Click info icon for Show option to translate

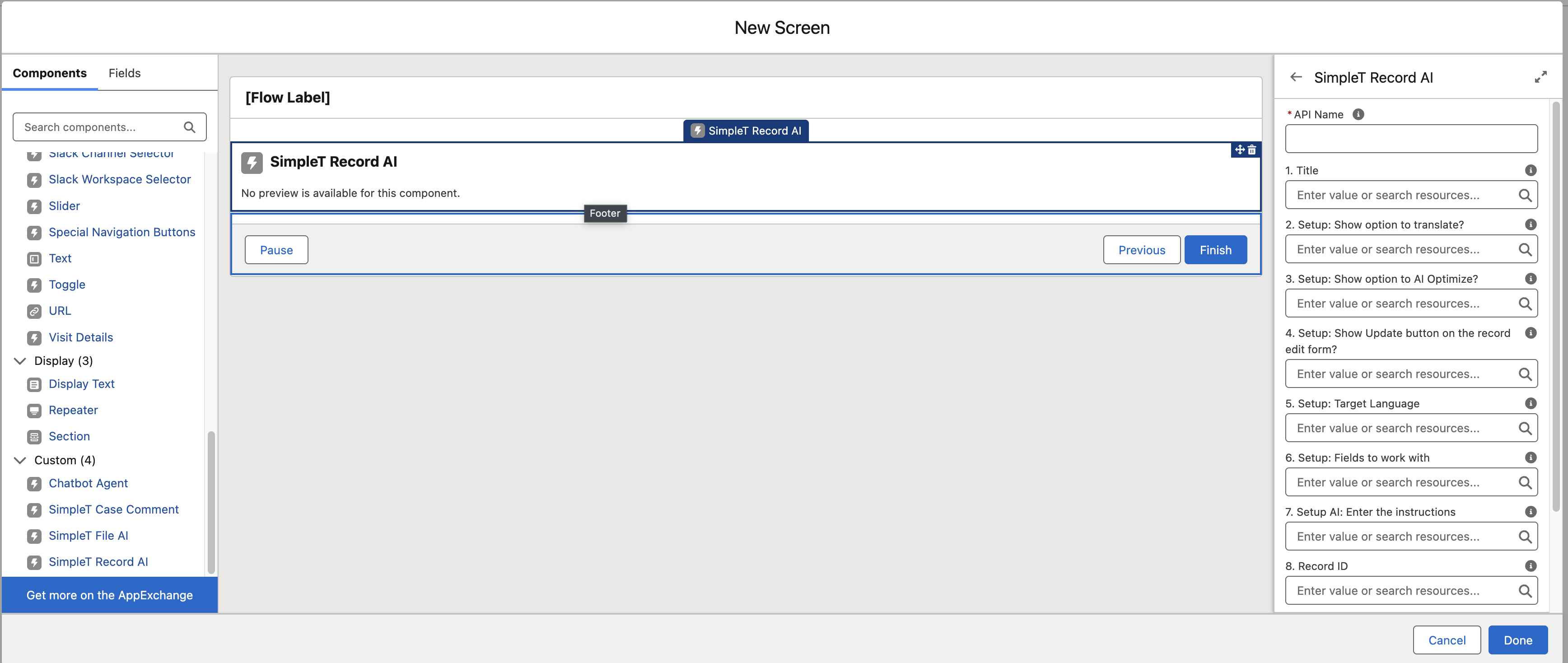pos(1530,224)
